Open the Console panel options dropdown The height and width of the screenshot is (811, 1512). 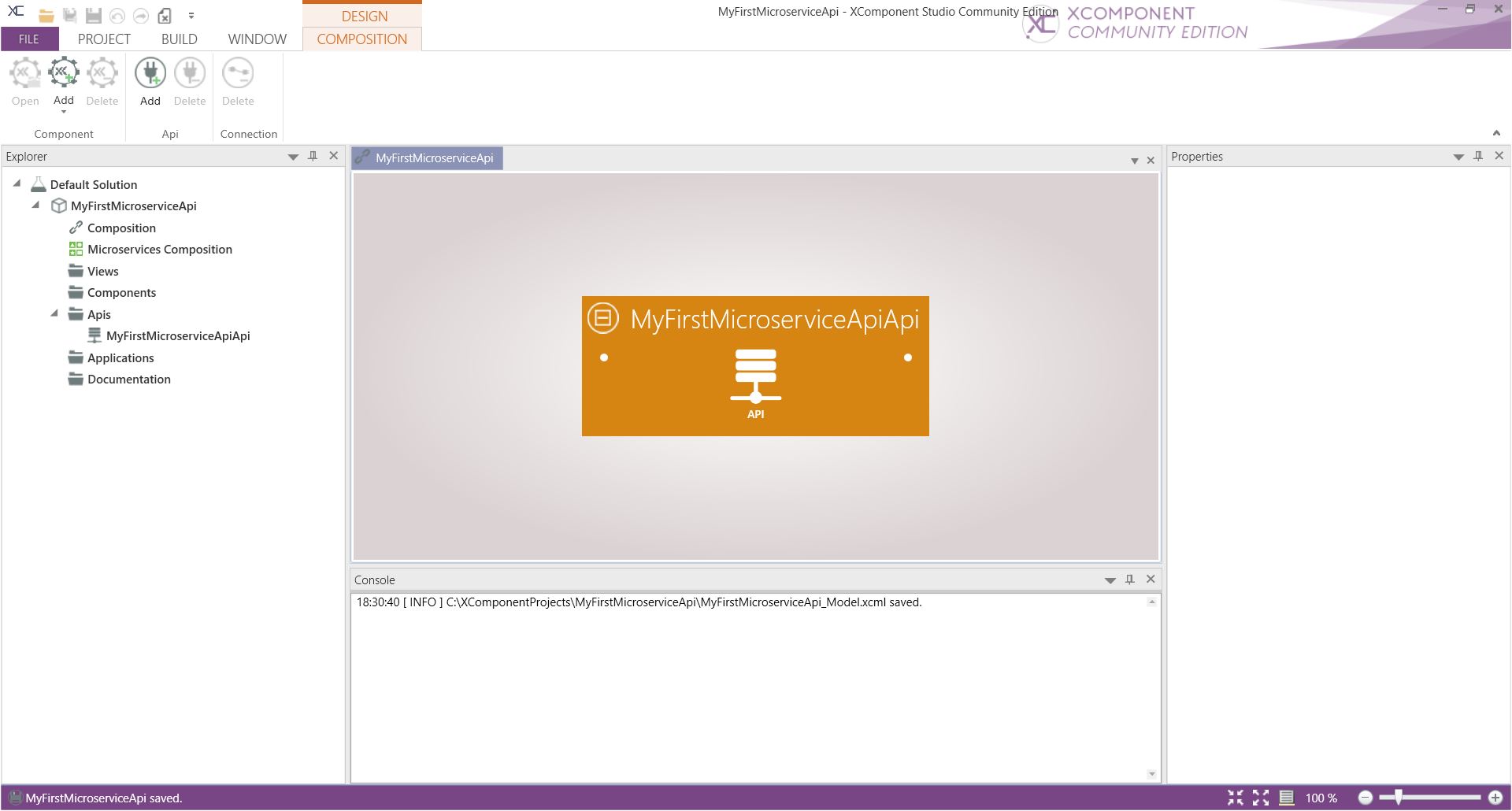[x=1110, y=580]
